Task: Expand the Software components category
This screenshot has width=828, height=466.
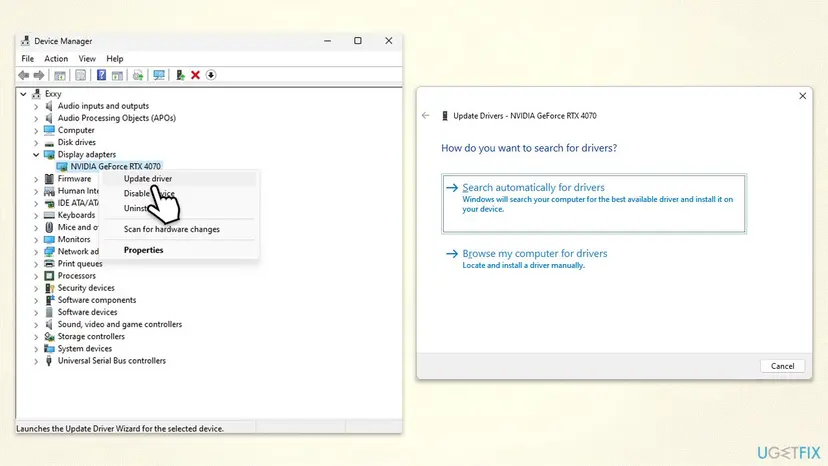Action: [x=36, y=300]
